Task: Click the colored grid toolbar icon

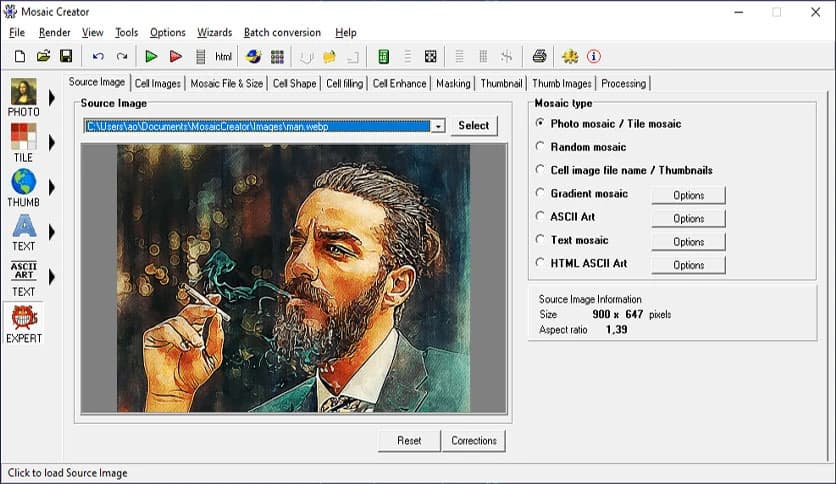Action: (x=277, y=57)
